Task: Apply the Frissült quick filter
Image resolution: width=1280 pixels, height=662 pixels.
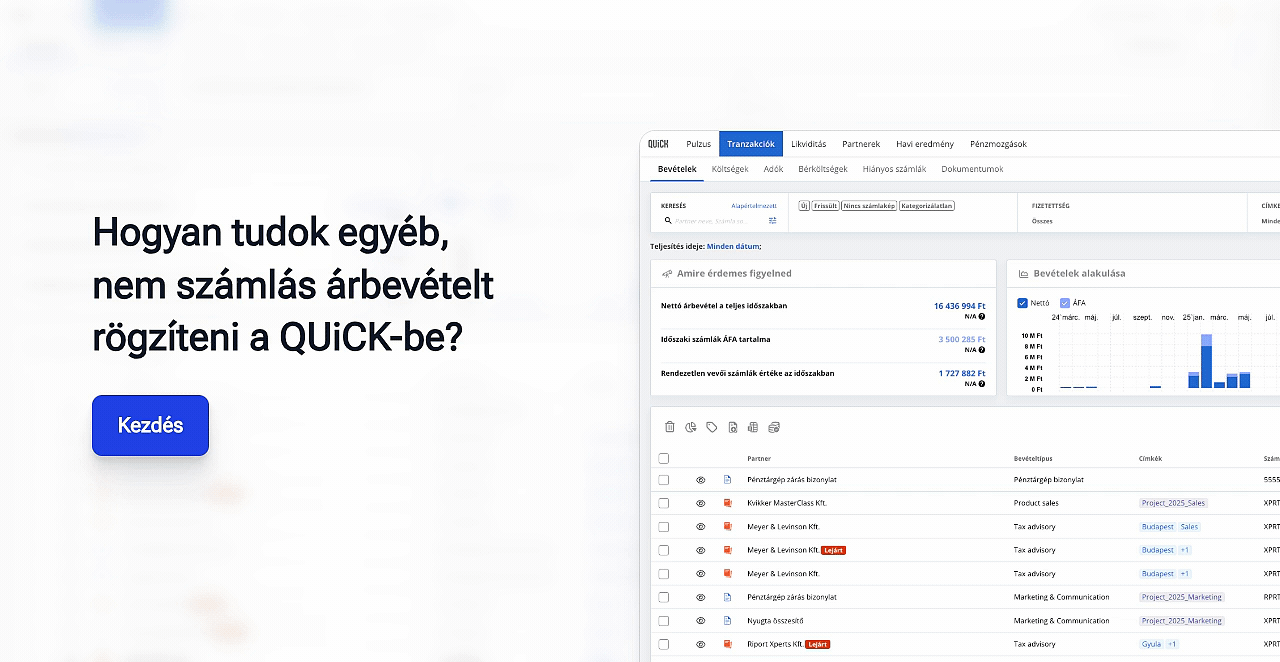Action: 825,206
